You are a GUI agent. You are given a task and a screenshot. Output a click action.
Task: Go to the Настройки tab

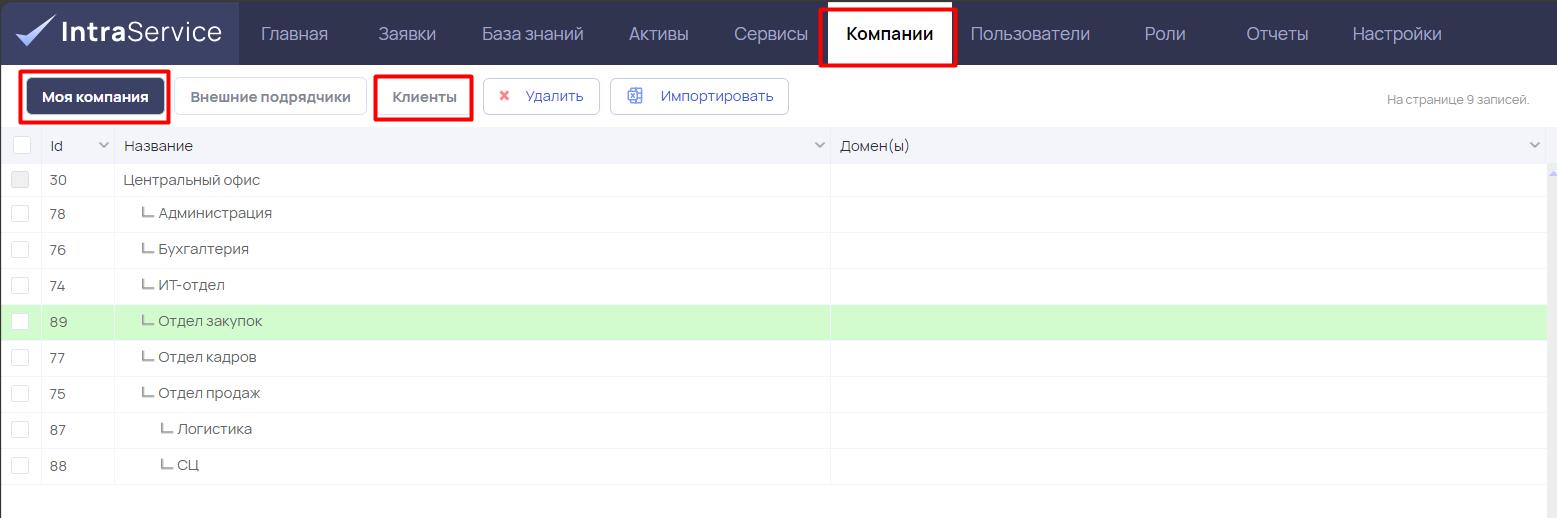(x=1397, y=34)
